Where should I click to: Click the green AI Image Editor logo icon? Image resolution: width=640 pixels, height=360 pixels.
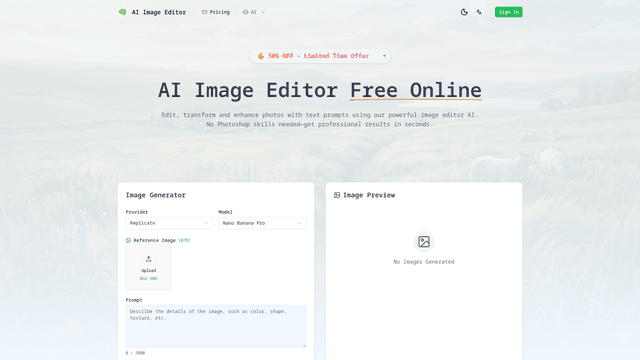click(x=122, y=12)
